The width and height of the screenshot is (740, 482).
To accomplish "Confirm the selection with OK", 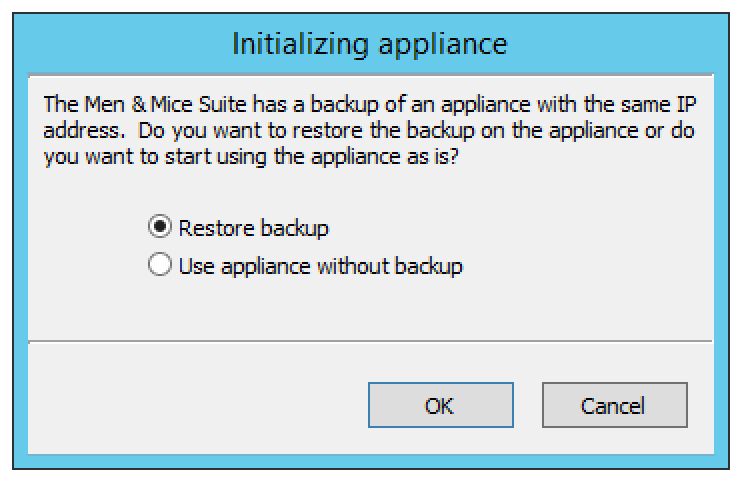I will (440, 405).
